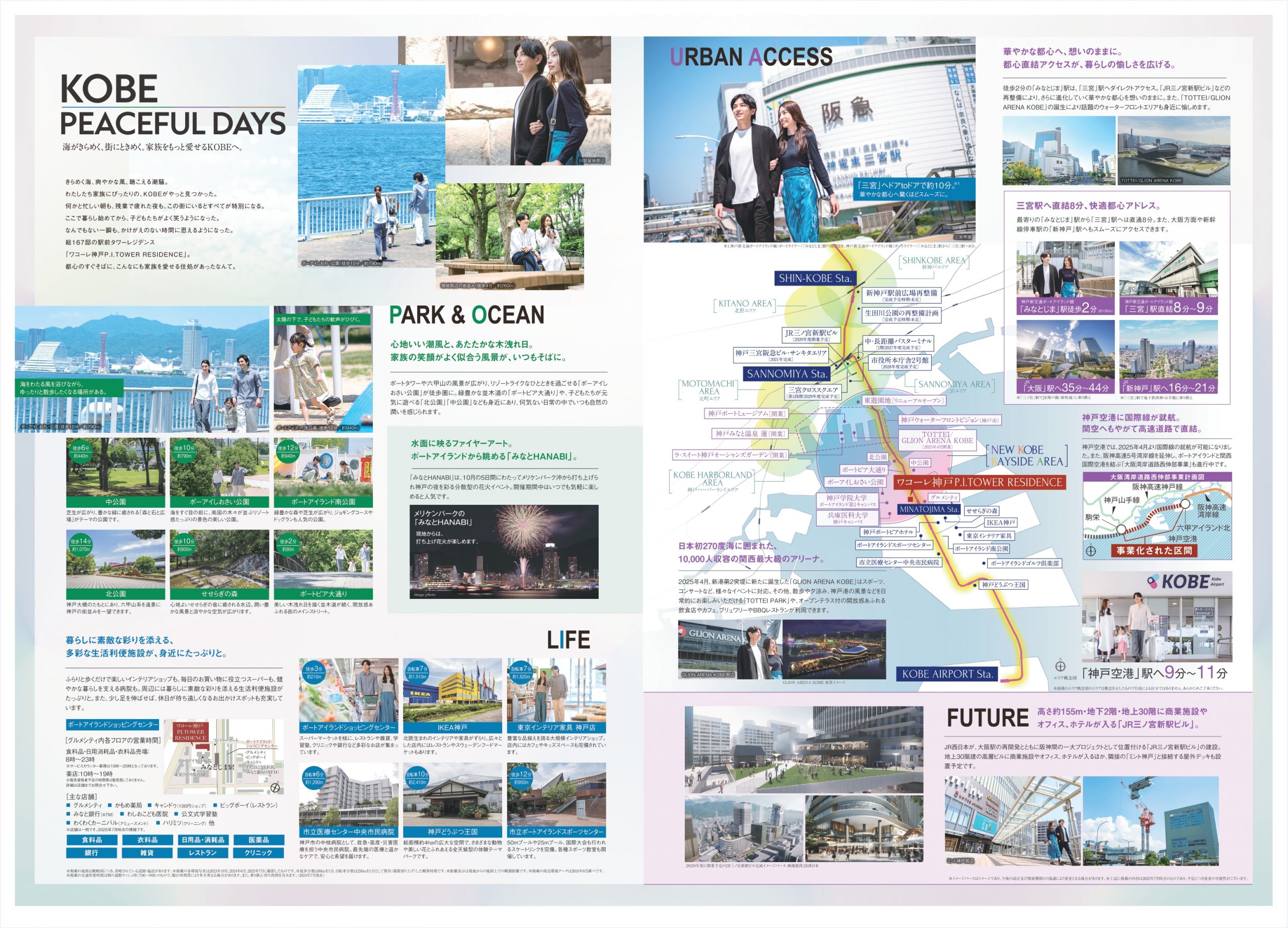
Task: Select the クリニック category tag
Action: coord(259,853)
